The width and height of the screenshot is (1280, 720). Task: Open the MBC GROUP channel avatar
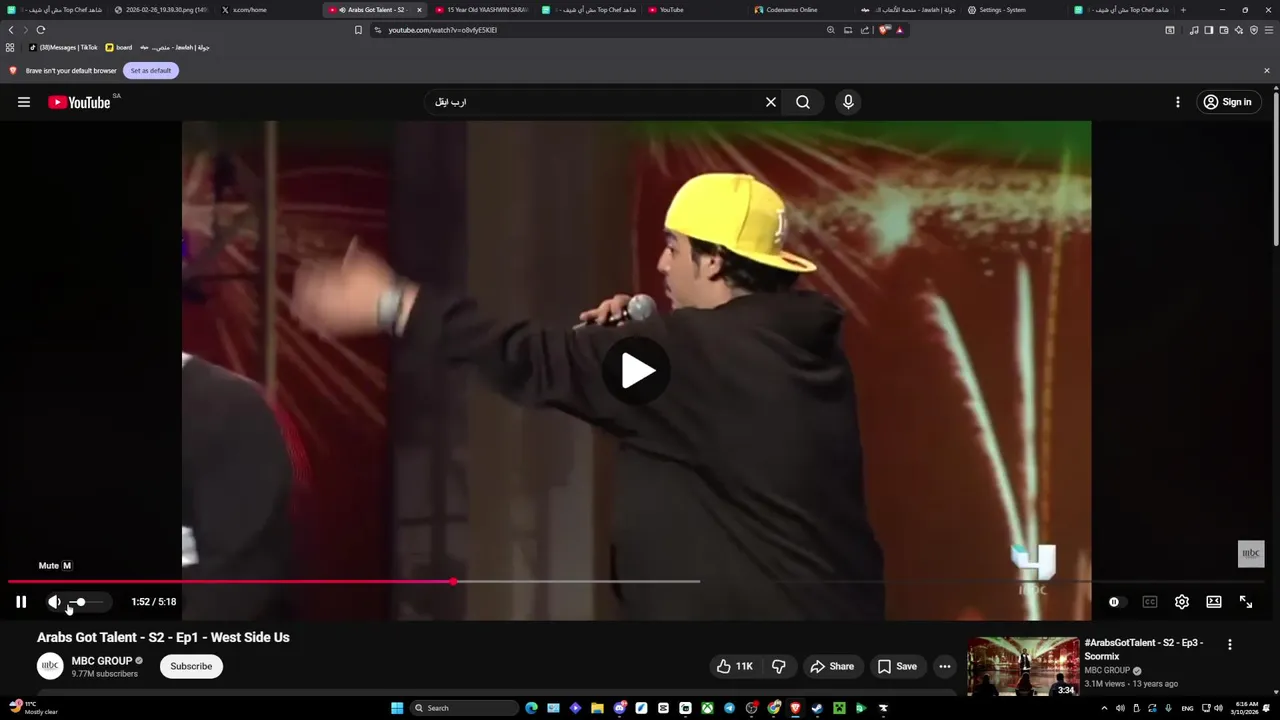[x=50, y=666]
